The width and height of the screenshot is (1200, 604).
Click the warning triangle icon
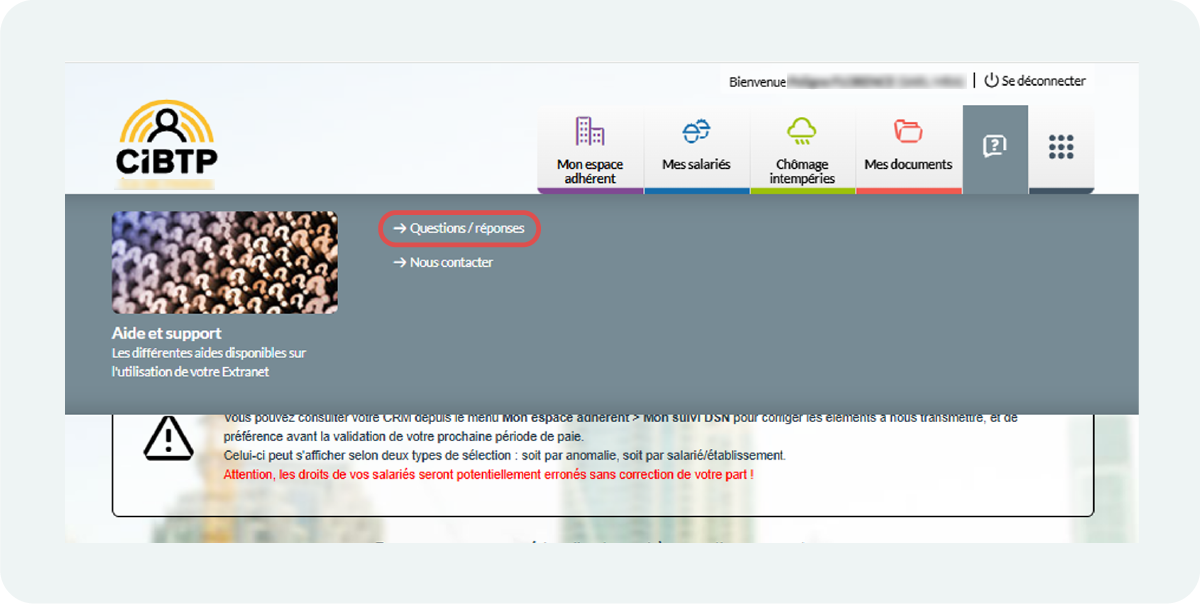(x=168, y=439)
